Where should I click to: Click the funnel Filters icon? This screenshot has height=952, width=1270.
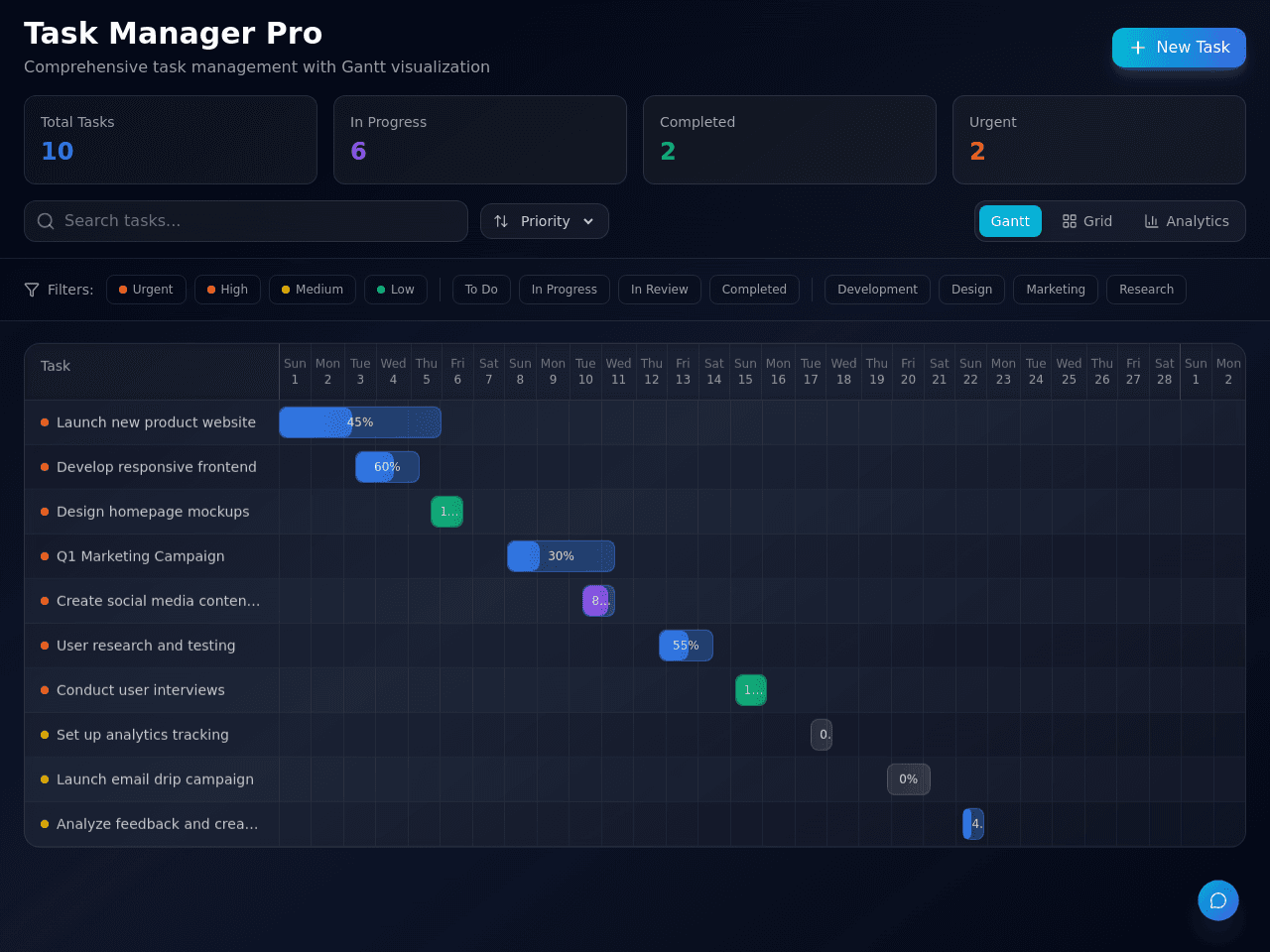coord(32,290)
